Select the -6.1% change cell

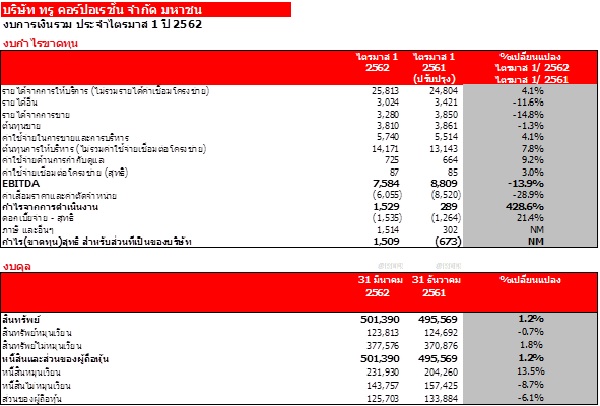pyautogui.click(x=530, y=398)
